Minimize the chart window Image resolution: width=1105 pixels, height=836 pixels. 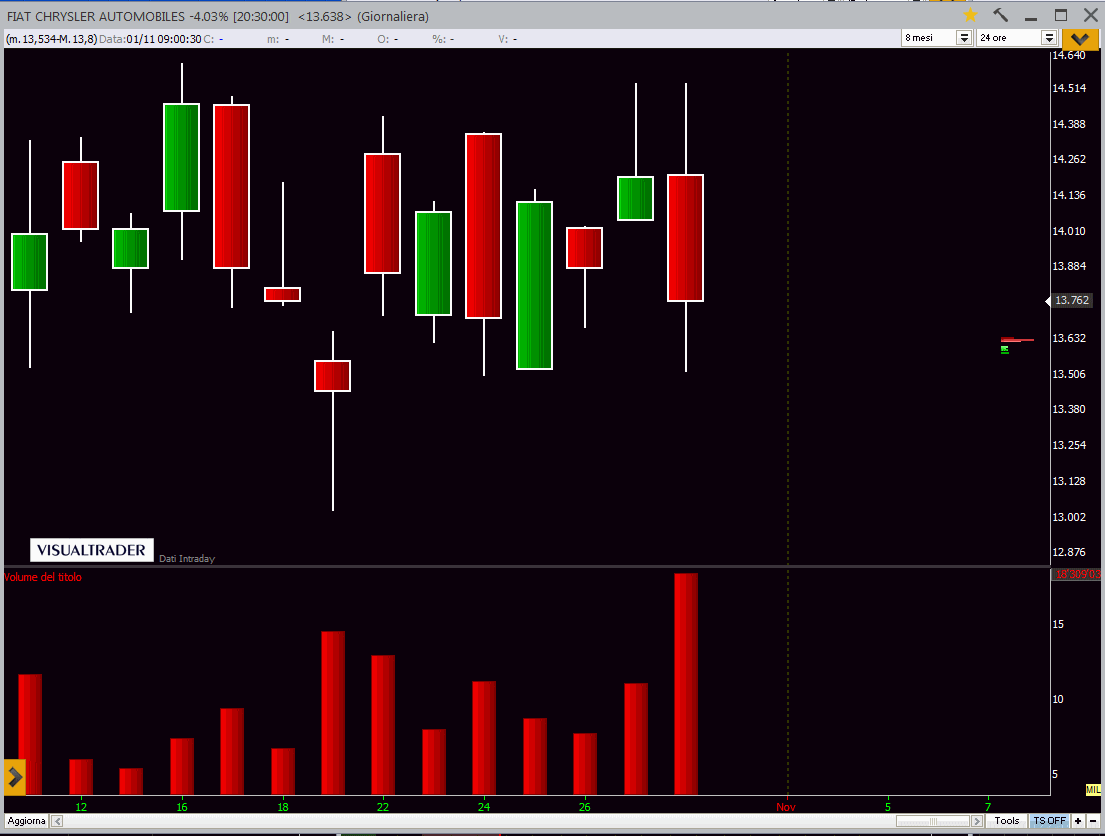1031,16
